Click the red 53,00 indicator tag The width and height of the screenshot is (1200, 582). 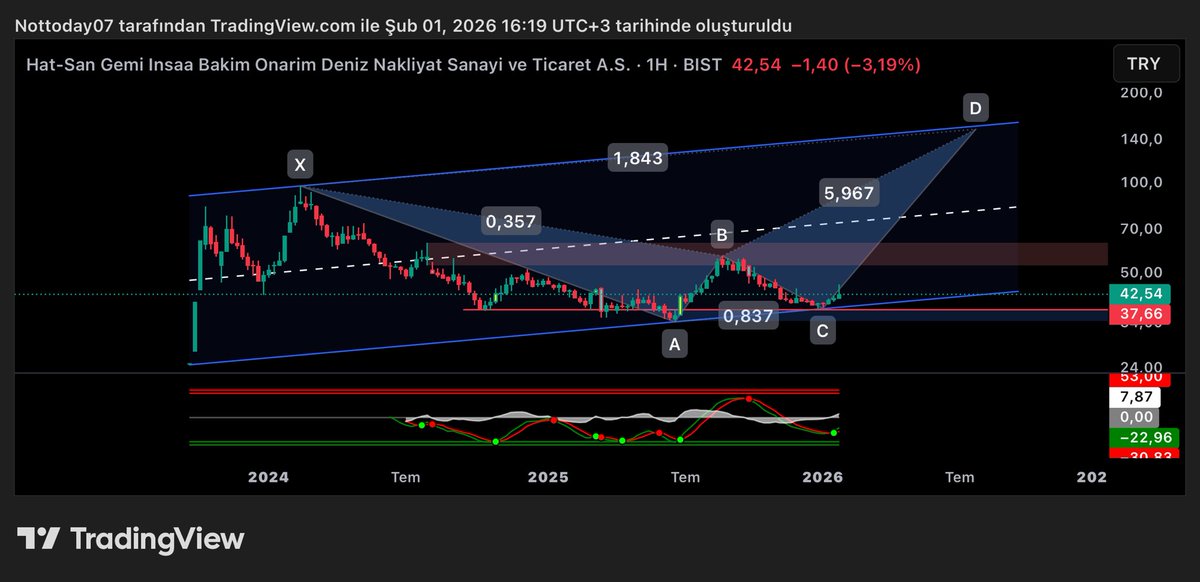pos(1141,378)
